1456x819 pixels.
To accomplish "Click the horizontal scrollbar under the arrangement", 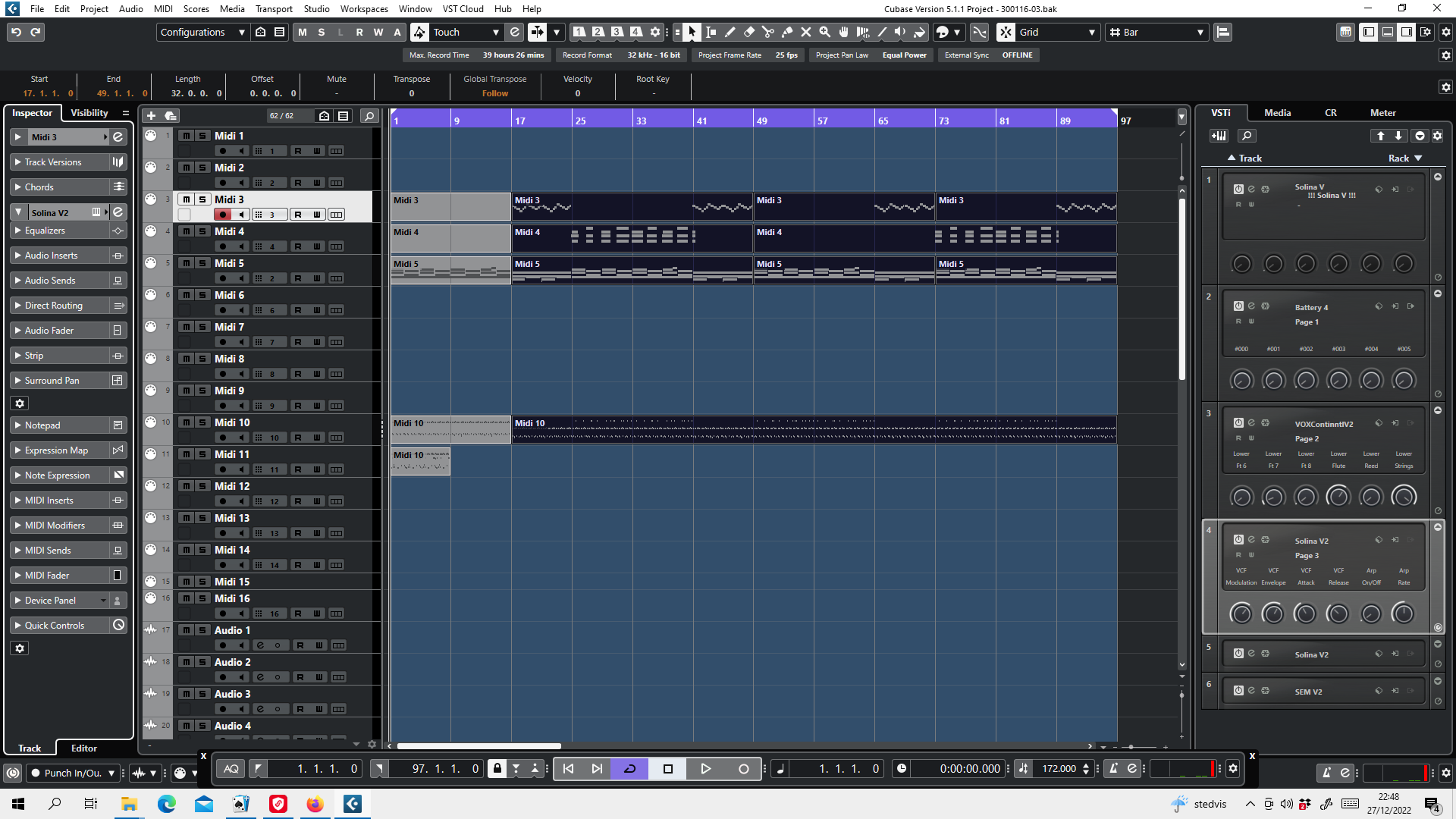I will click(478, 745).
